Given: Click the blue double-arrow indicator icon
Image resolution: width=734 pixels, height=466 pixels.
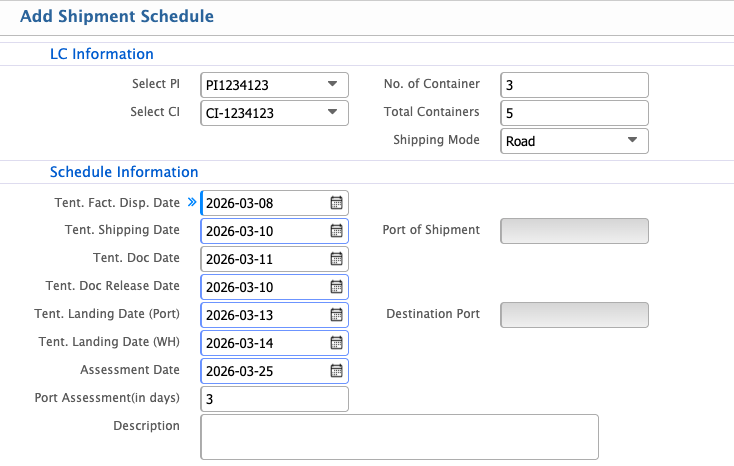Looking at the screenshot, I should click(191, 202).
